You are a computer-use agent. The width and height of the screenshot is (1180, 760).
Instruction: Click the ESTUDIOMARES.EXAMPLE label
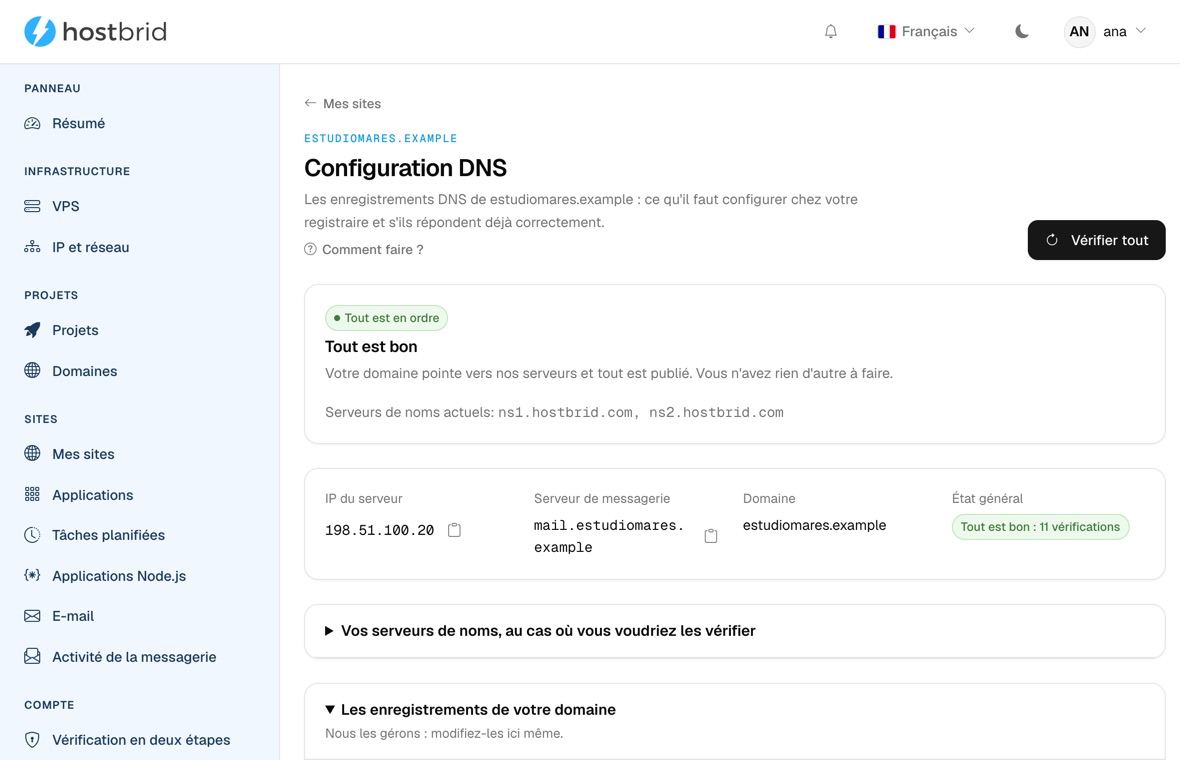(x=381, y=138)
